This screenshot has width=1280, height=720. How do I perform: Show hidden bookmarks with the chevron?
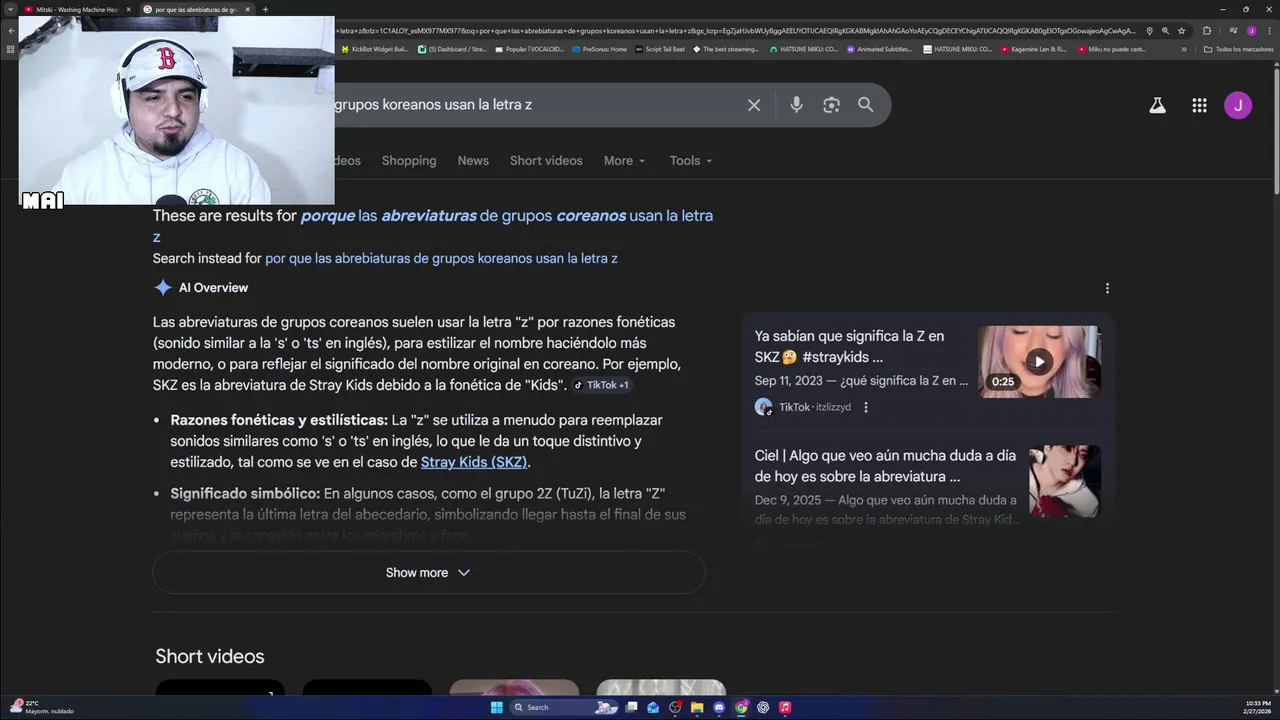coord(1184,49)
